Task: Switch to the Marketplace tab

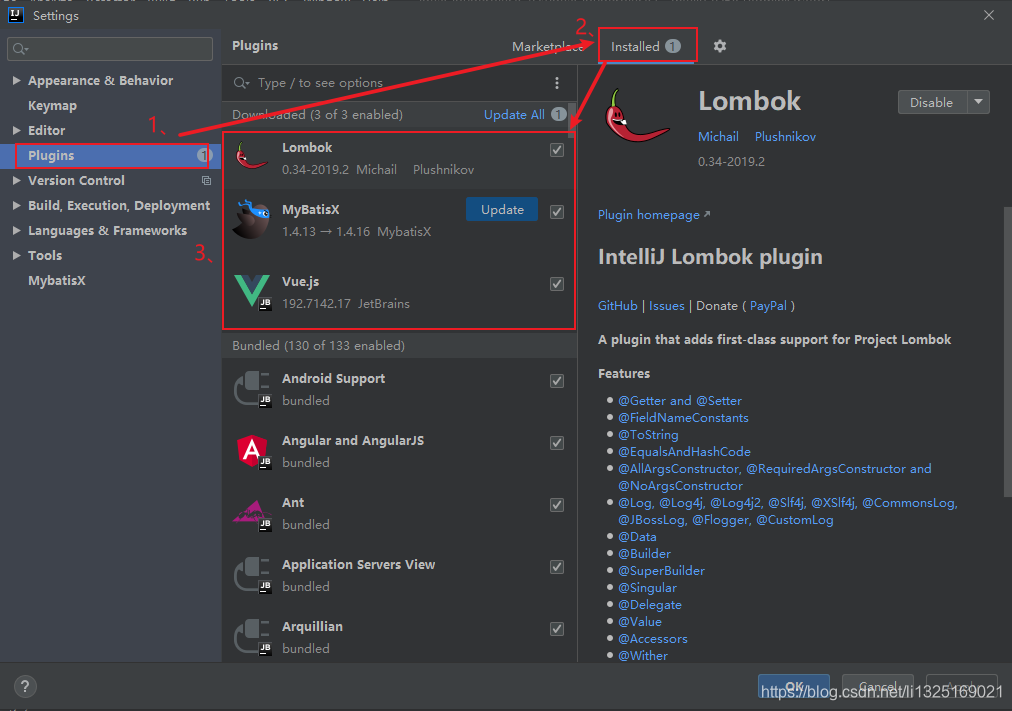Action: click(x=547, y=46)
